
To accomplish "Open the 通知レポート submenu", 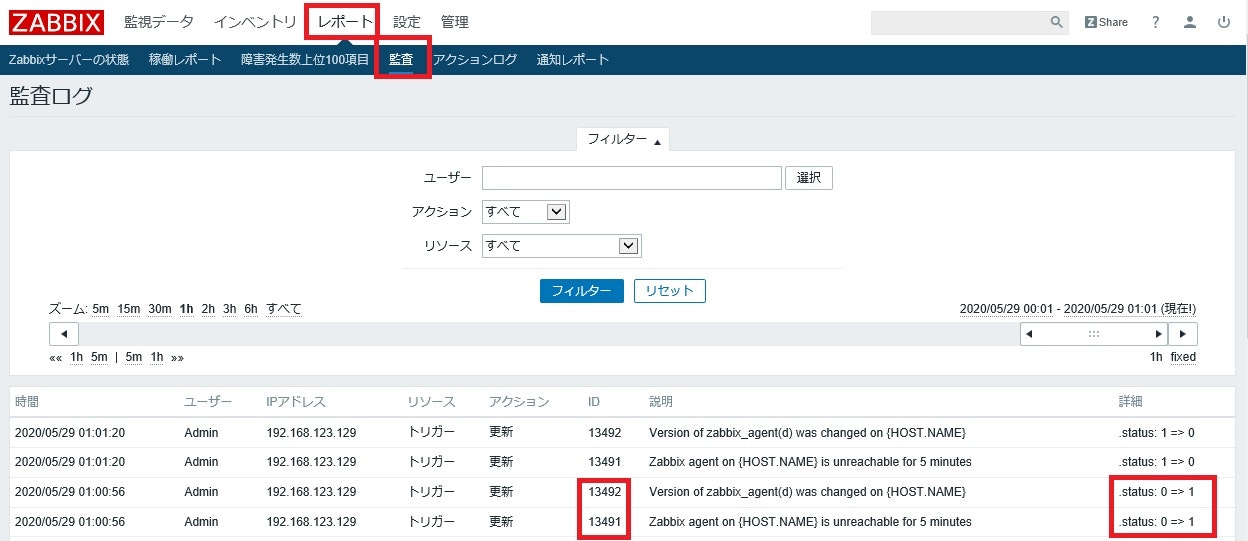I will click(573, 60).
